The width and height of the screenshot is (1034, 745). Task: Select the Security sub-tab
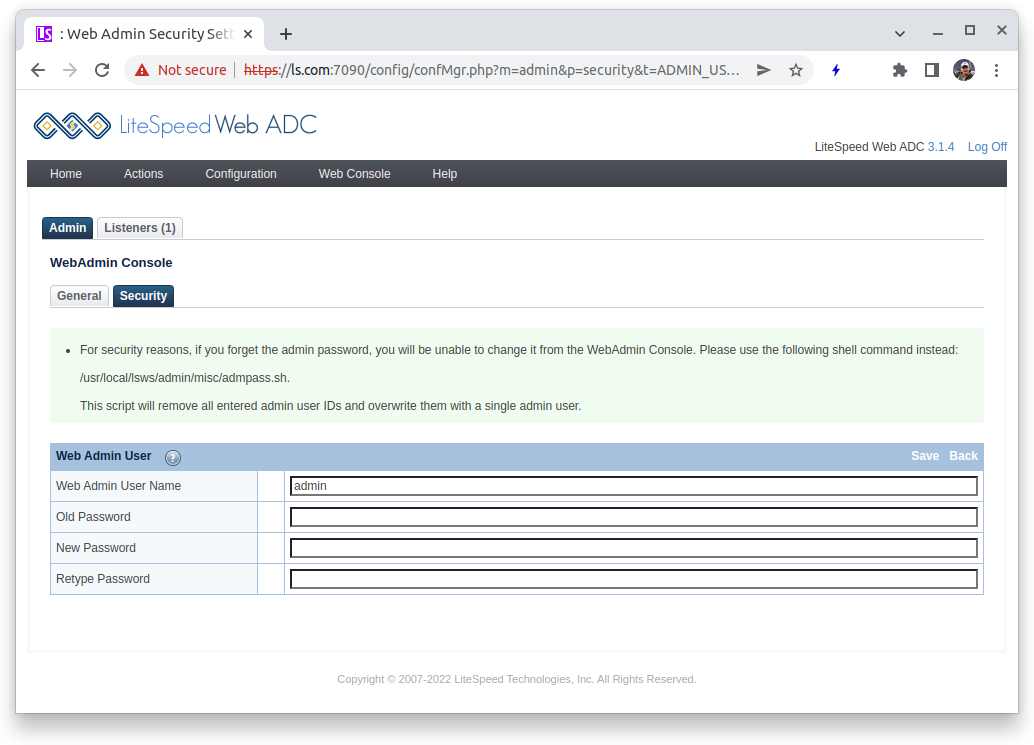(143, 295)
